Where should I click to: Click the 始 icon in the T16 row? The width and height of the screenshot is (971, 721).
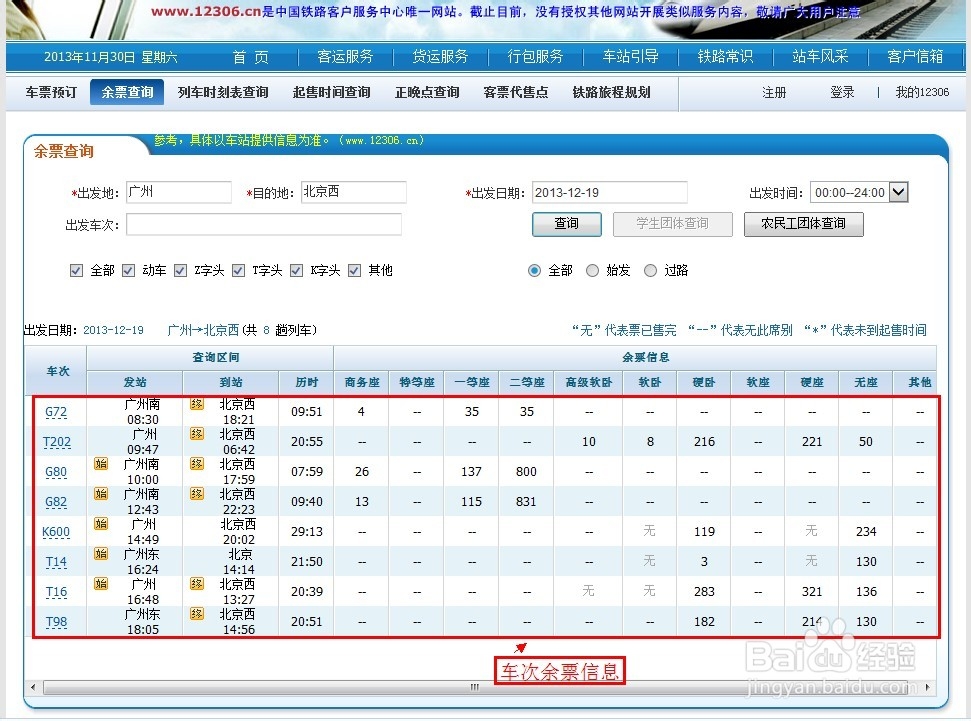(x=101, y=583)
